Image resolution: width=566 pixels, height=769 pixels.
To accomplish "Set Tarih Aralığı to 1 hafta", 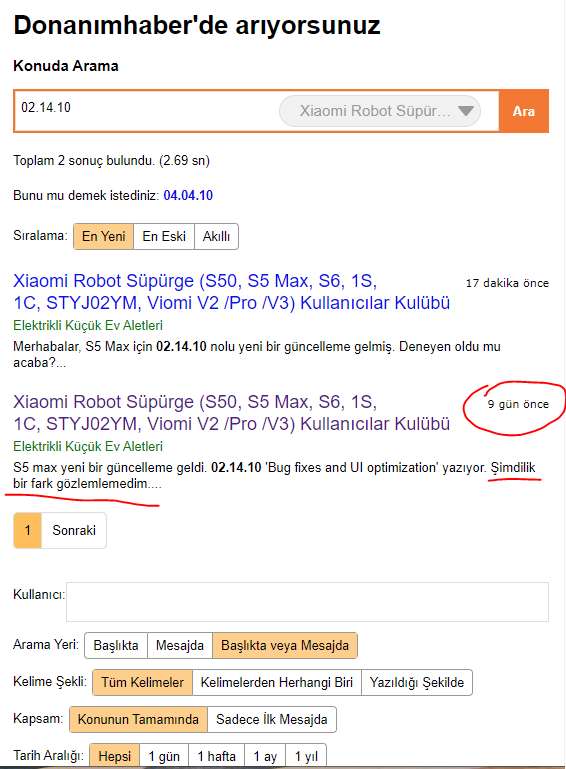I will coord(216,756).
